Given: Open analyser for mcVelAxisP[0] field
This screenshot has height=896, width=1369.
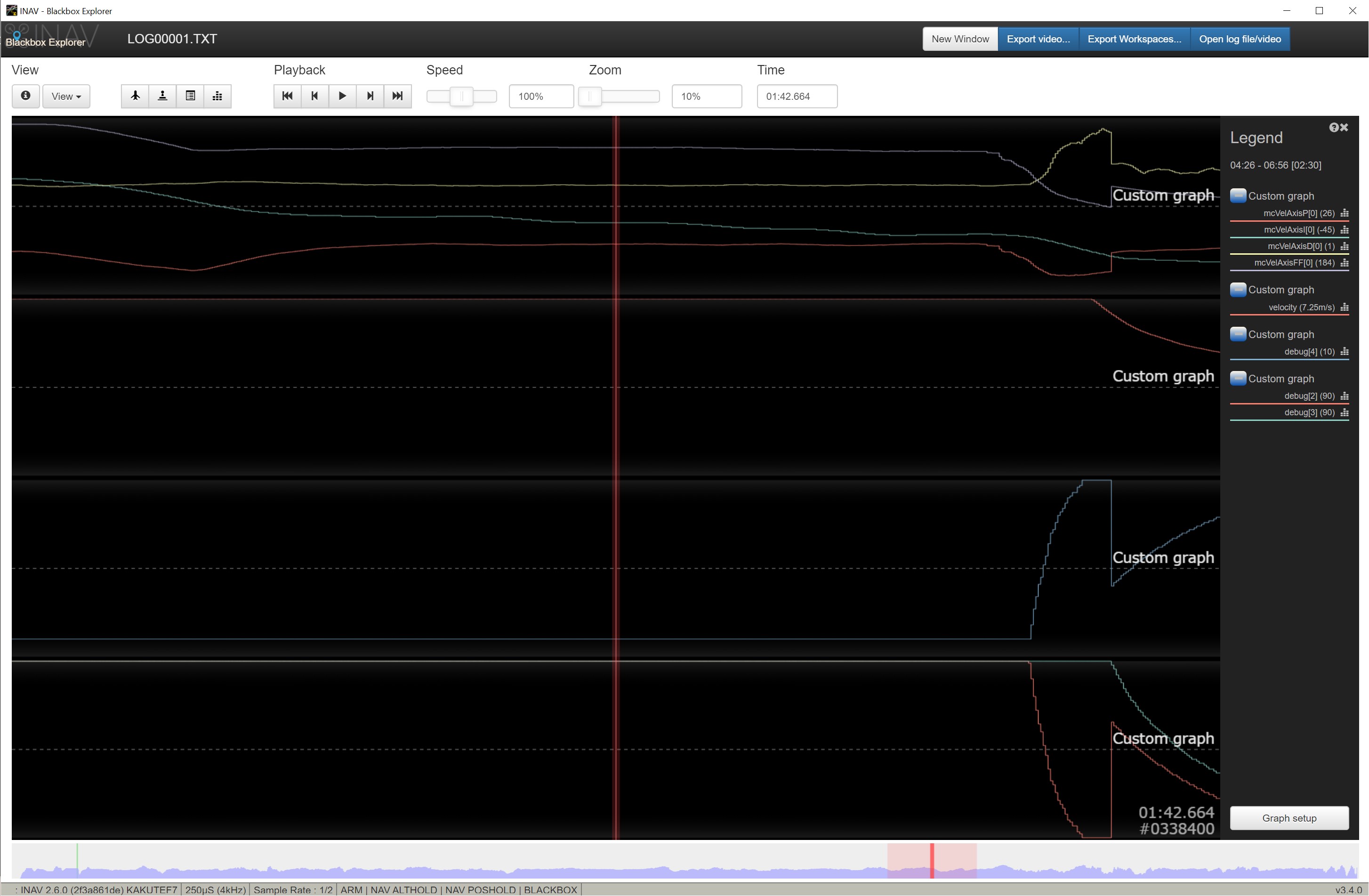Looking at the screenshot, I should (1344, 213).
